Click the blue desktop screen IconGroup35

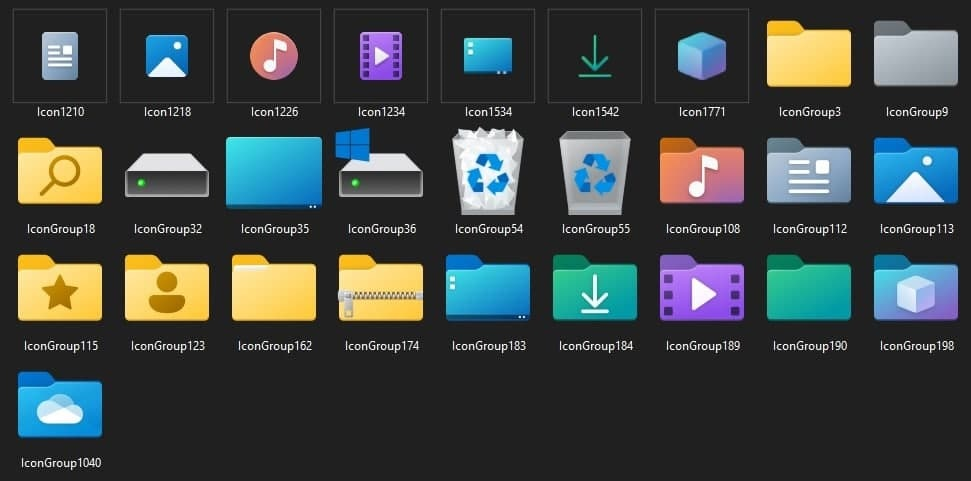pos(274,172)
